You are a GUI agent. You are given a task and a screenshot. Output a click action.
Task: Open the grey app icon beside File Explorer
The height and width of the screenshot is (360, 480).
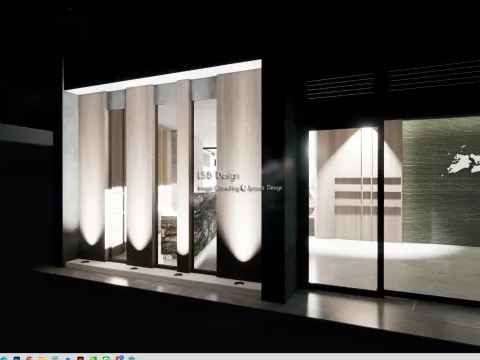[55, 358]
